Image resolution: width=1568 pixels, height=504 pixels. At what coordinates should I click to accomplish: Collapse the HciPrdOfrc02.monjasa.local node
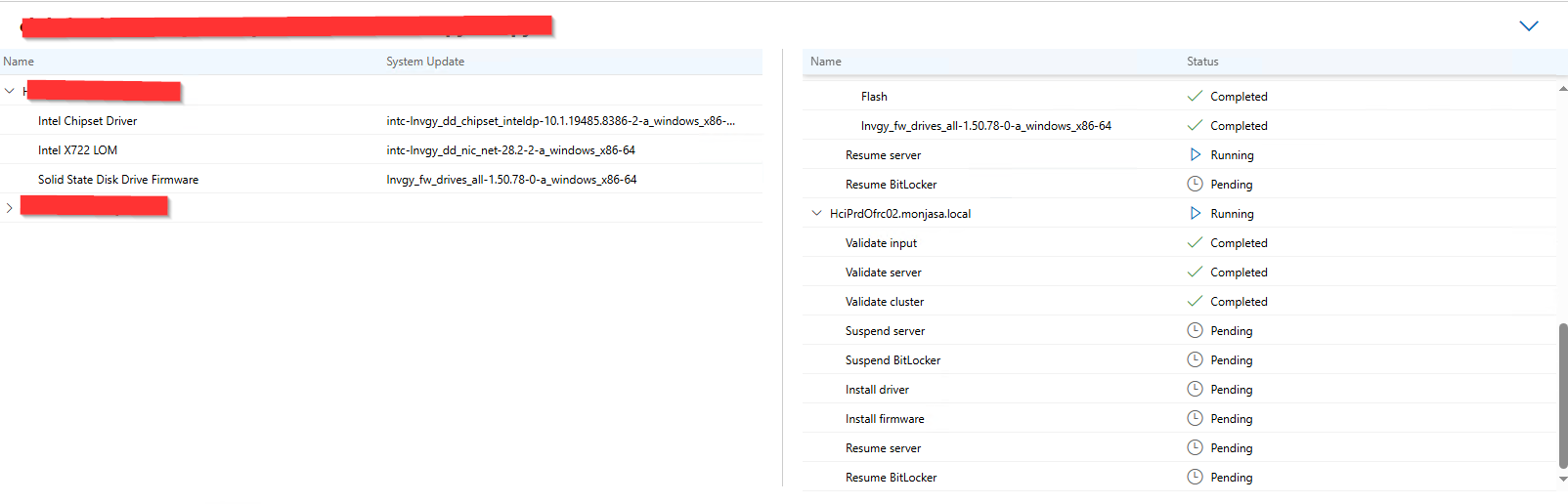point(817,214)
